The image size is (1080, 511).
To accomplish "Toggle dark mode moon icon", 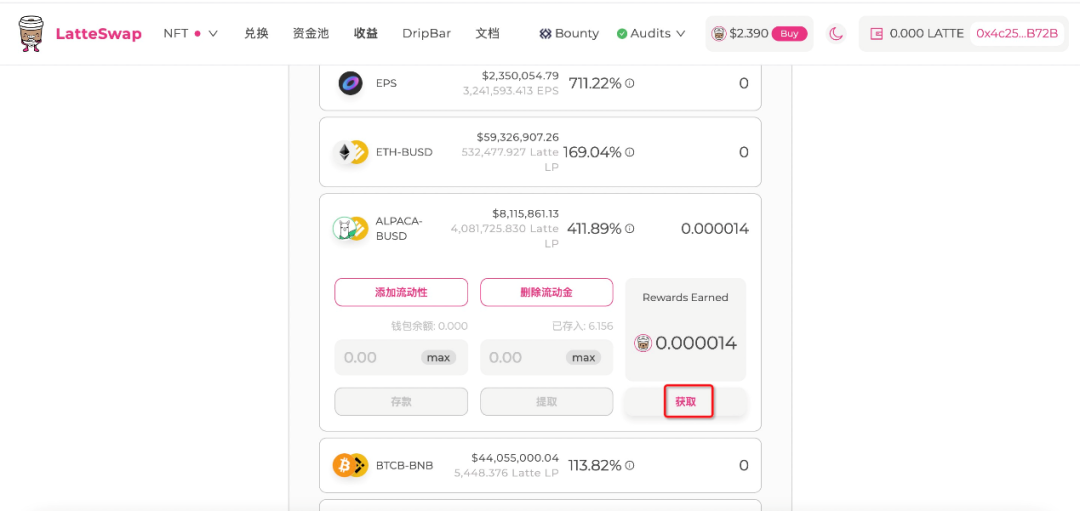I will [x=836, y=33].
